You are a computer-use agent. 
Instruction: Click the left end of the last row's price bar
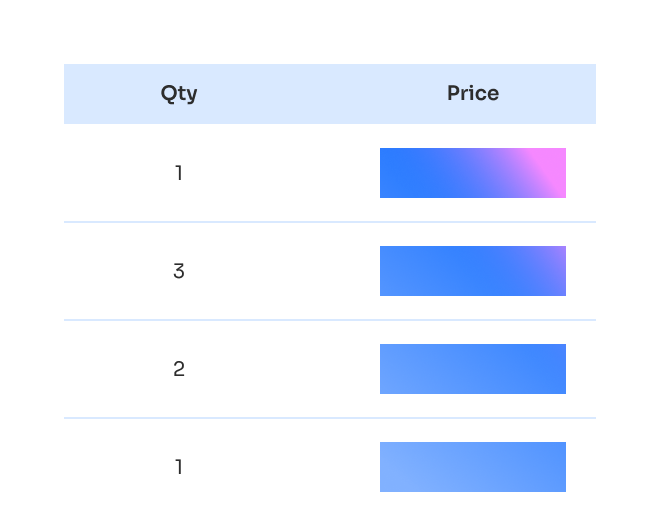[x=390, y=467]
